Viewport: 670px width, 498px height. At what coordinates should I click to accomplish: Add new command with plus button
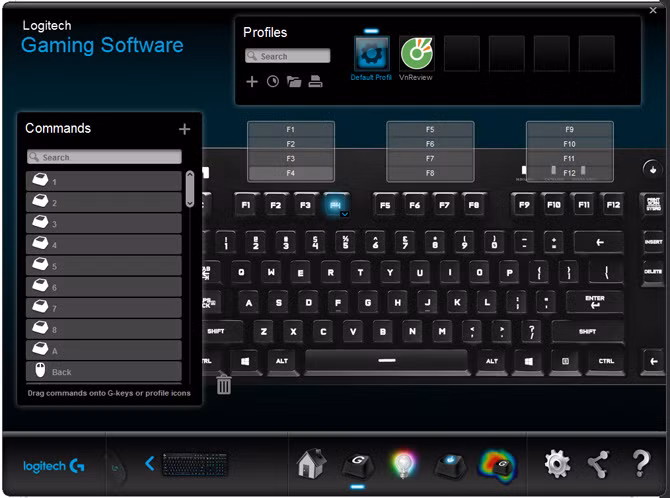pyautogui.click(x=184, y=129)
